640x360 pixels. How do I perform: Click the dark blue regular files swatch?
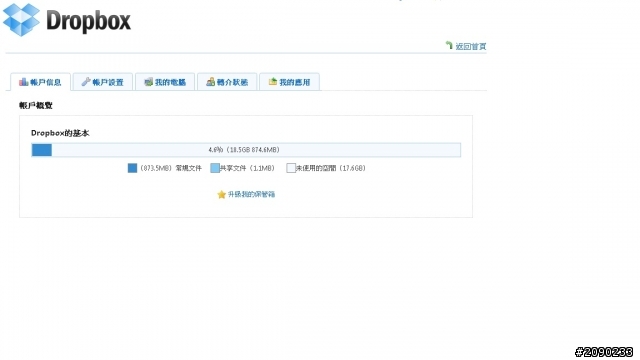coord(132,168)
